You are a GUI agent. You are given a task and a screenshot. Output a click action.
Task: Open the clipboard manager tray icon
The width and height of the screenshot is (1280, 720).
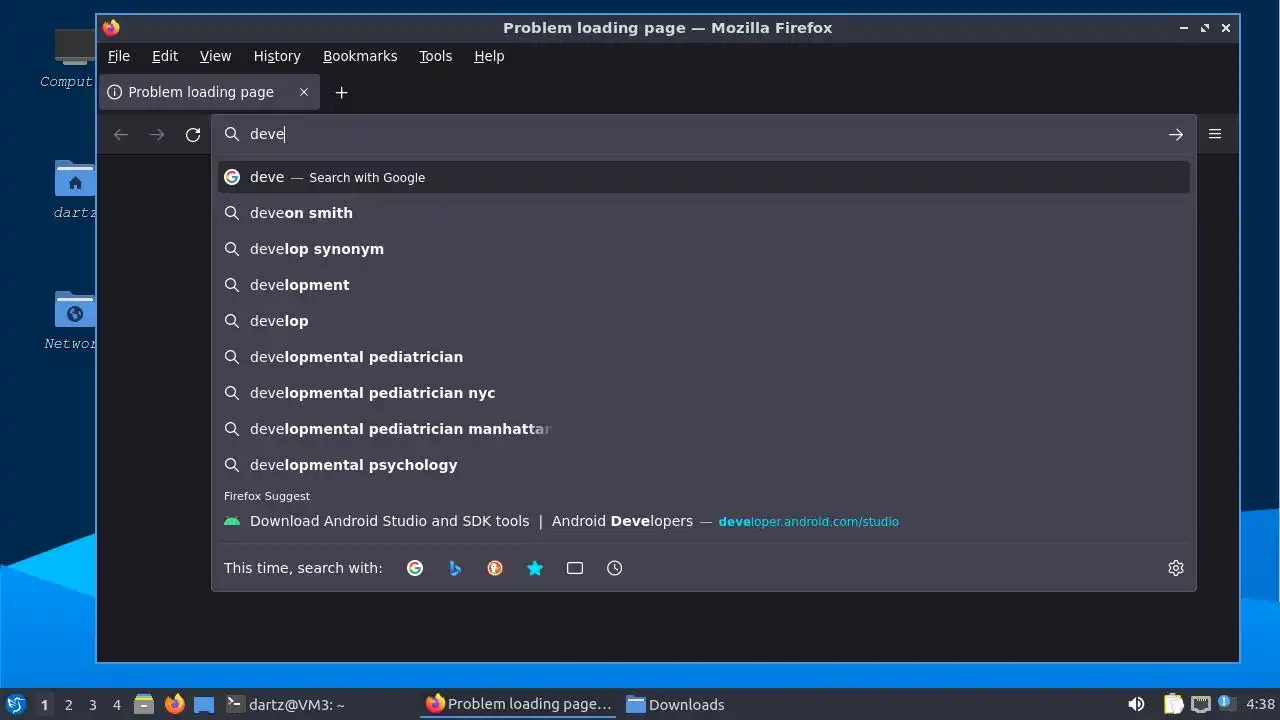(x=1174, y=704)
